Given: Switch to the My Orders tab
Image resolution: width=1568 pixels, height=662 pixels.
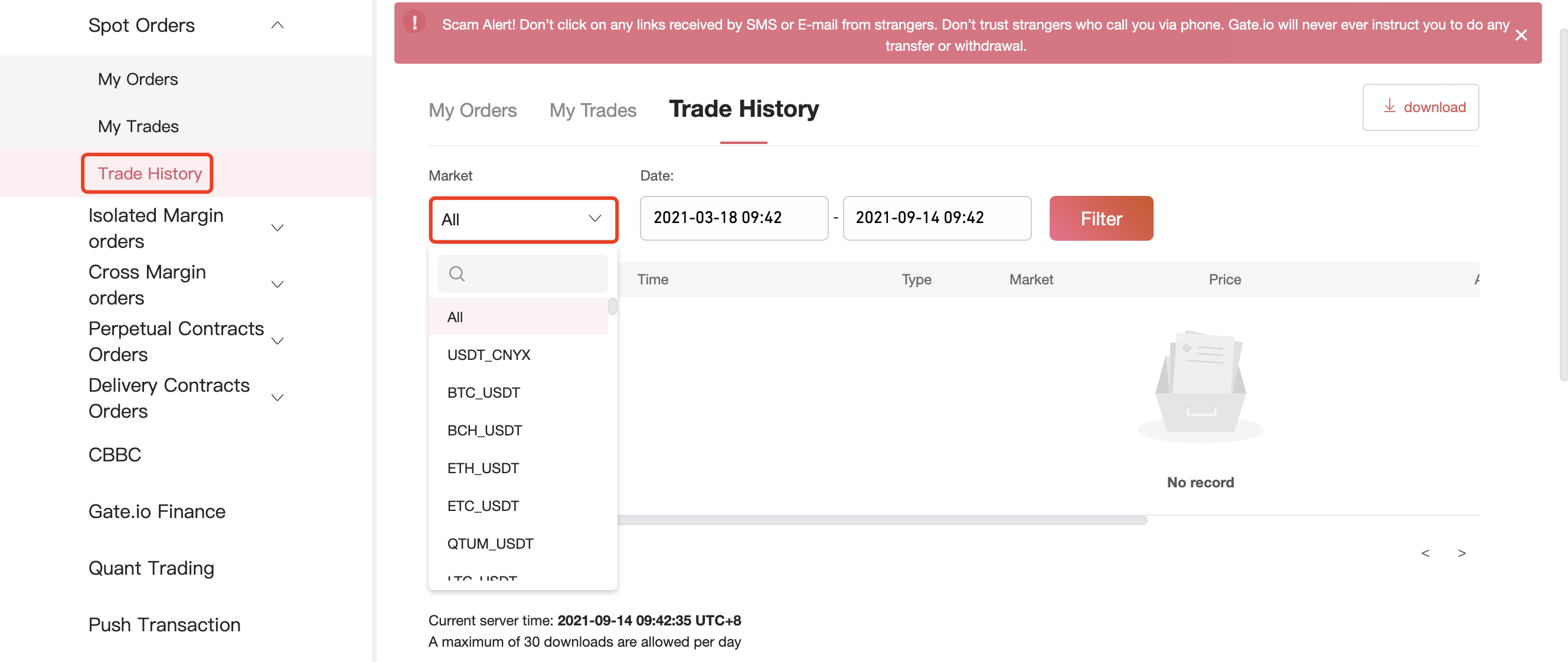Looking at the screenshot, I should pyautogui.click(x=472, y=110).
